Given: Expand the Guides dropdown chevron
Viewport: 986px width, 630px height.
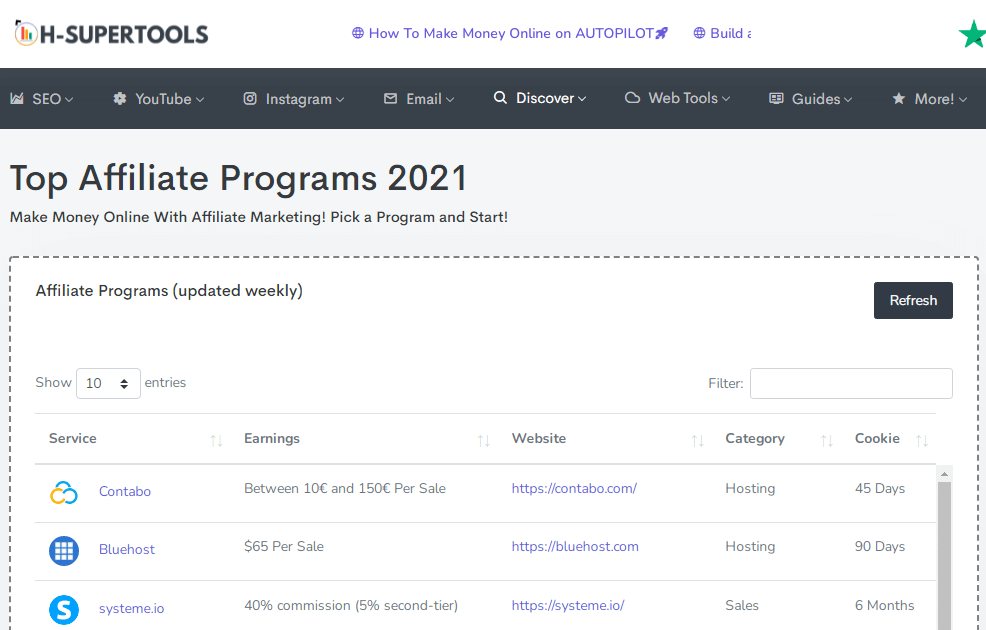Looking at the screenshot, I should pos(848,99).
